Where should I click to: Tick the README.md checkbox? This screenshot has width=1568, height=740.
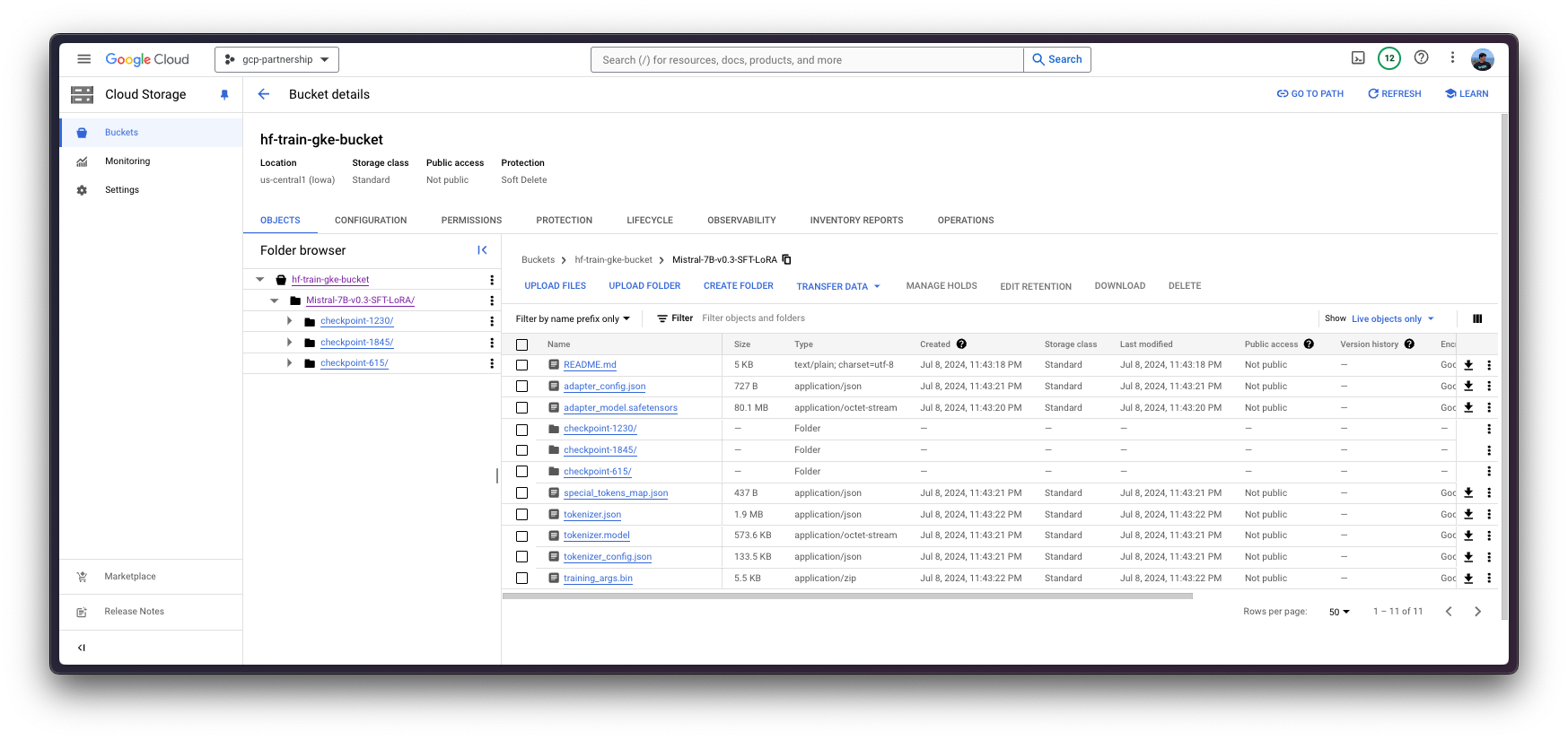[521, 365]
